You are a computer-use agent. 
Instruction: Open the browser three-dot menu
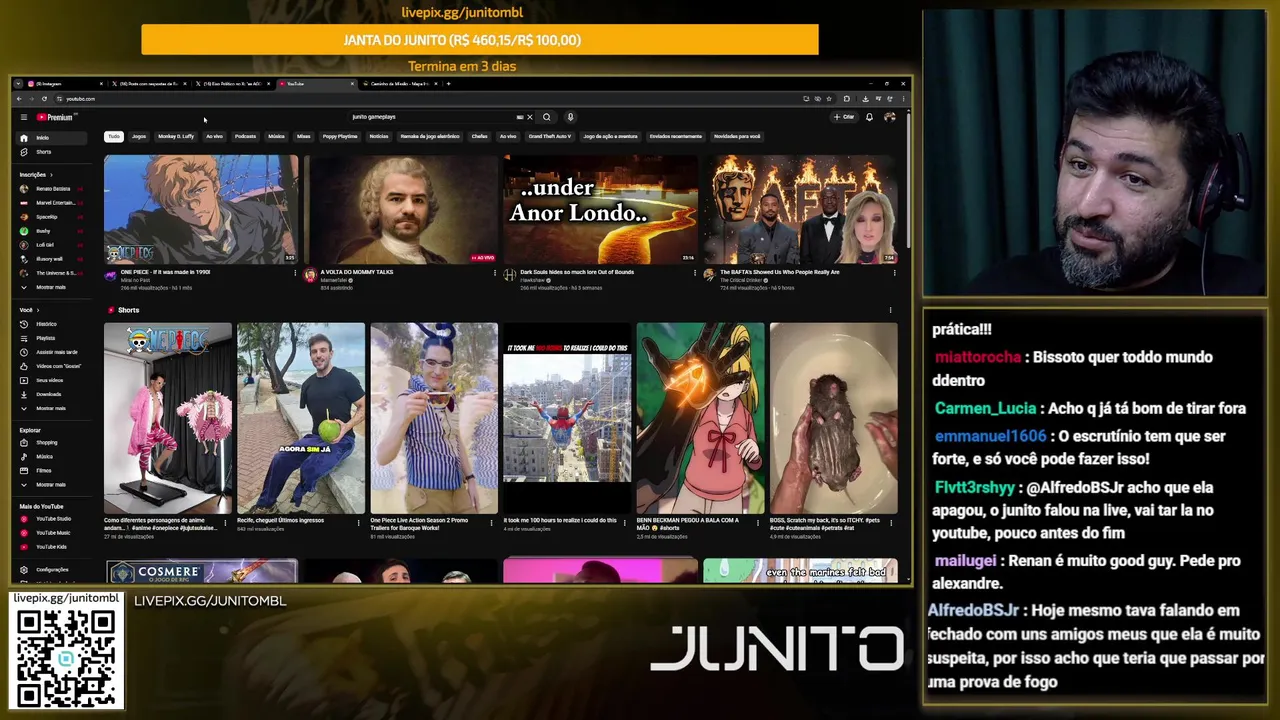[x=903, y=99]
